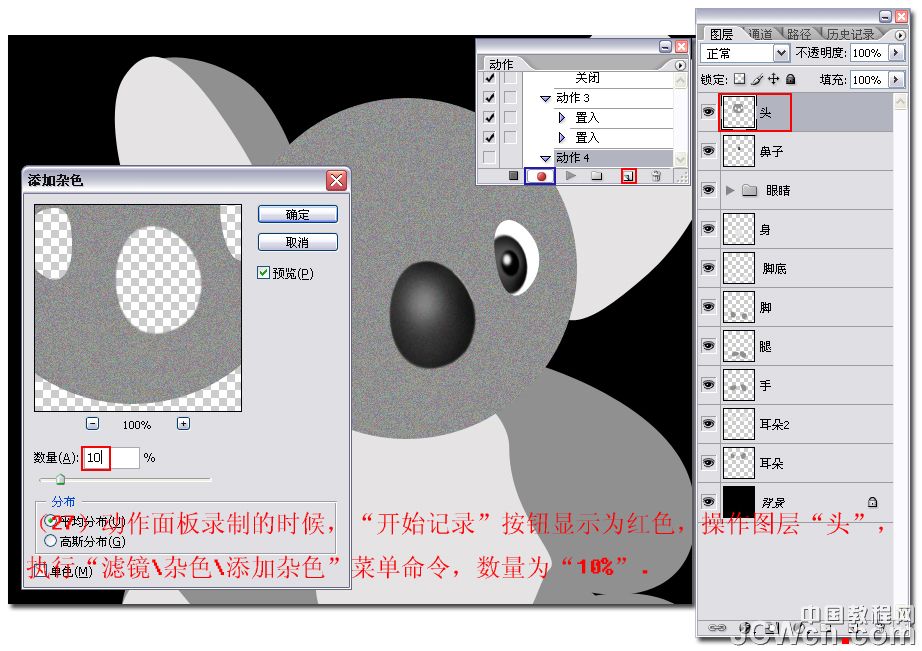Open the 不透明度 slider arrow
Screen dimensions: 922x651
[x=896, y=53]
